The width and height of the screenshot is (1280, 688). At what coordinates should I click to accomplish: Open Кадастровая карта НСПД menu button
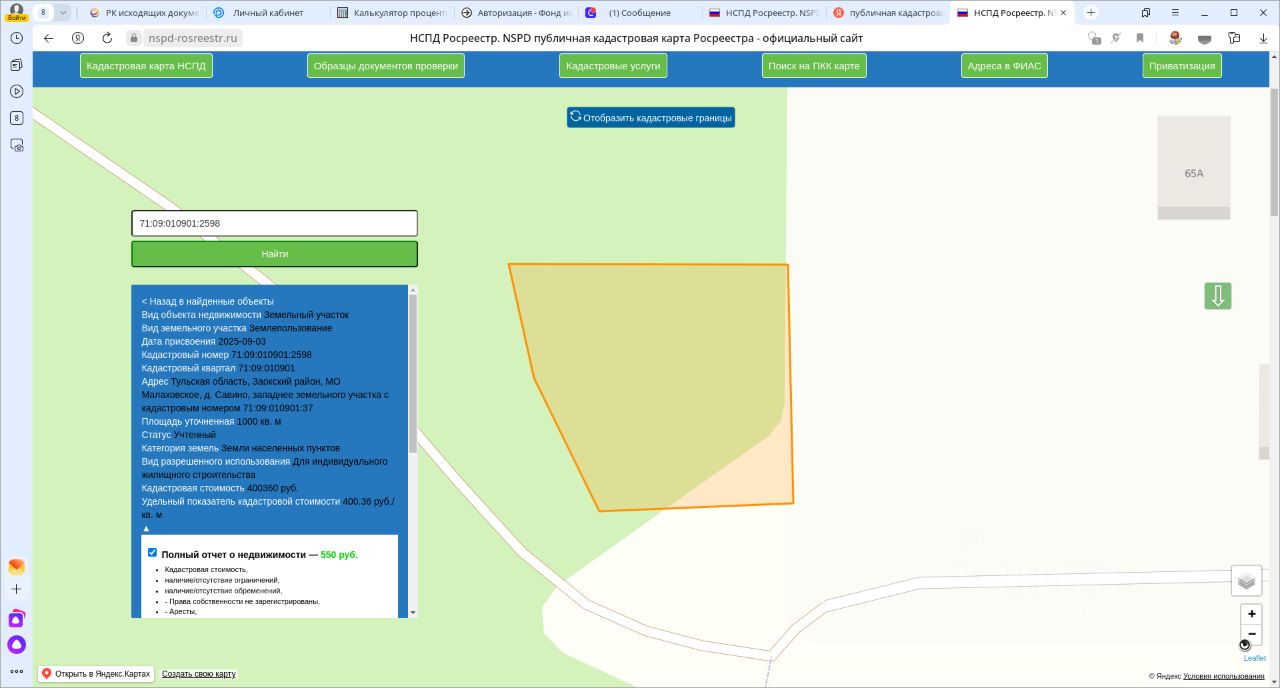[x=146, y=66]
